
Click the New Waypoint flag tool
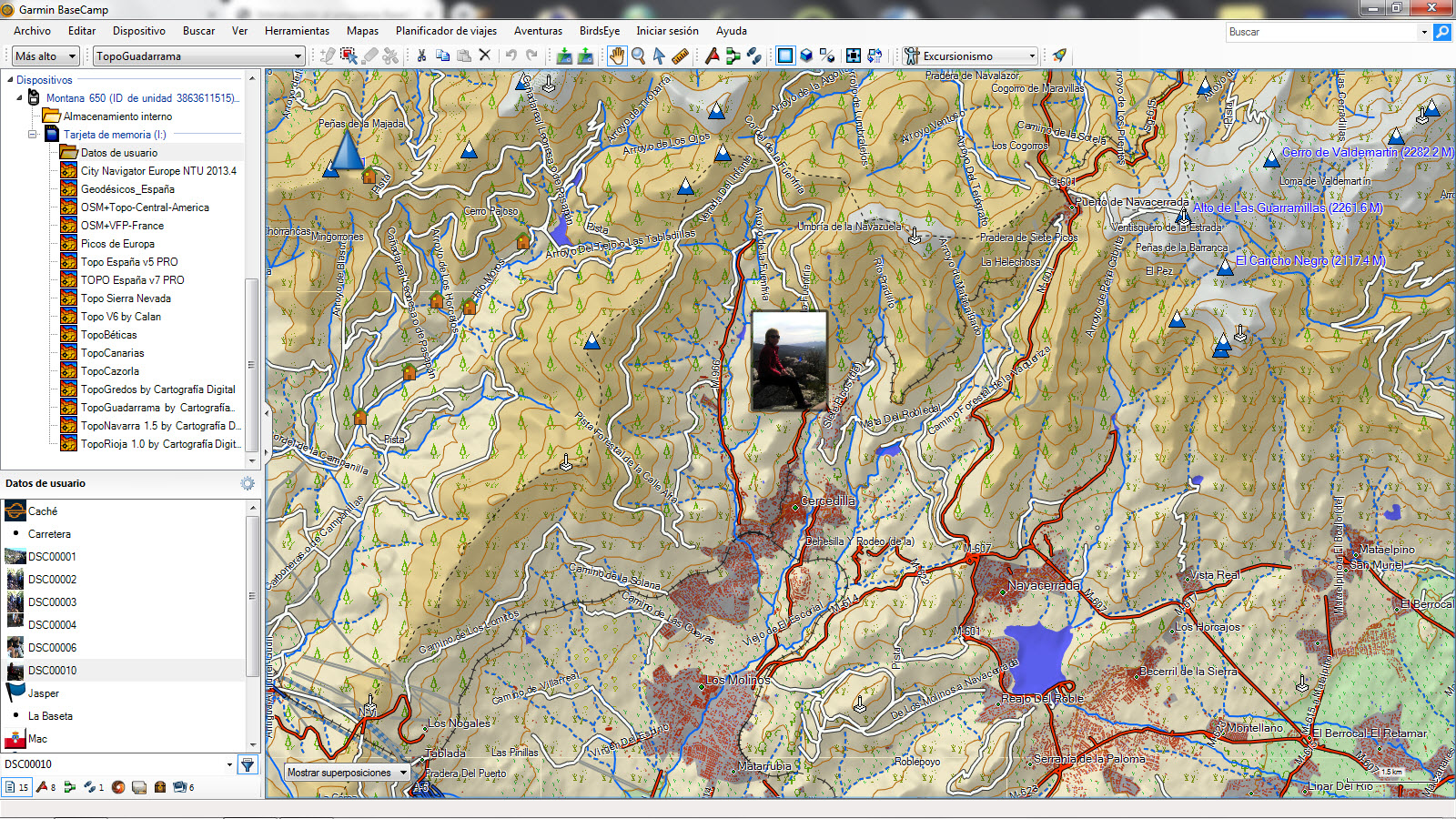712,56
